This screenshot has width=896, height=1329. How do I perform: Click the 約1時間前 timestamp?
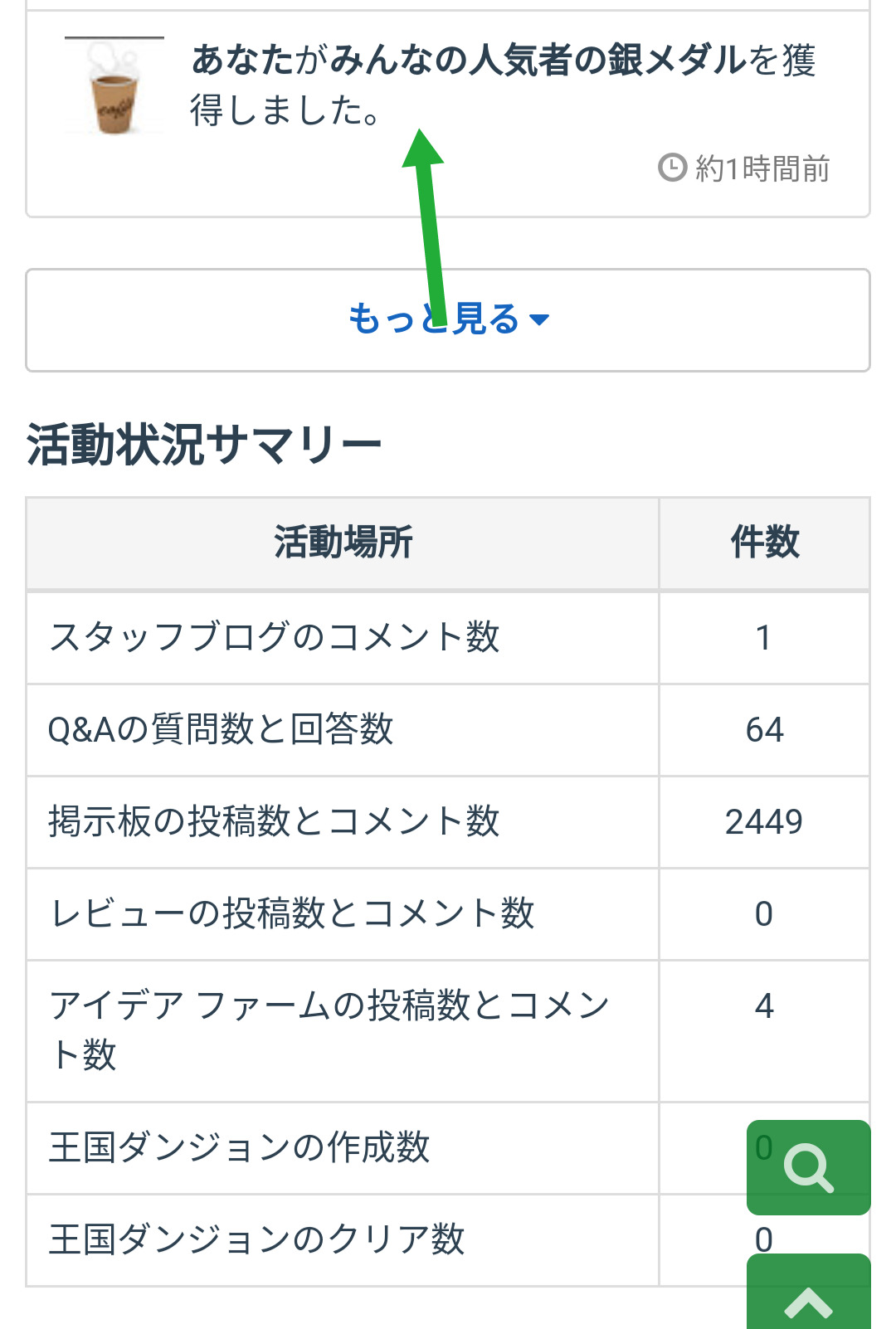(x=762, y=168)
